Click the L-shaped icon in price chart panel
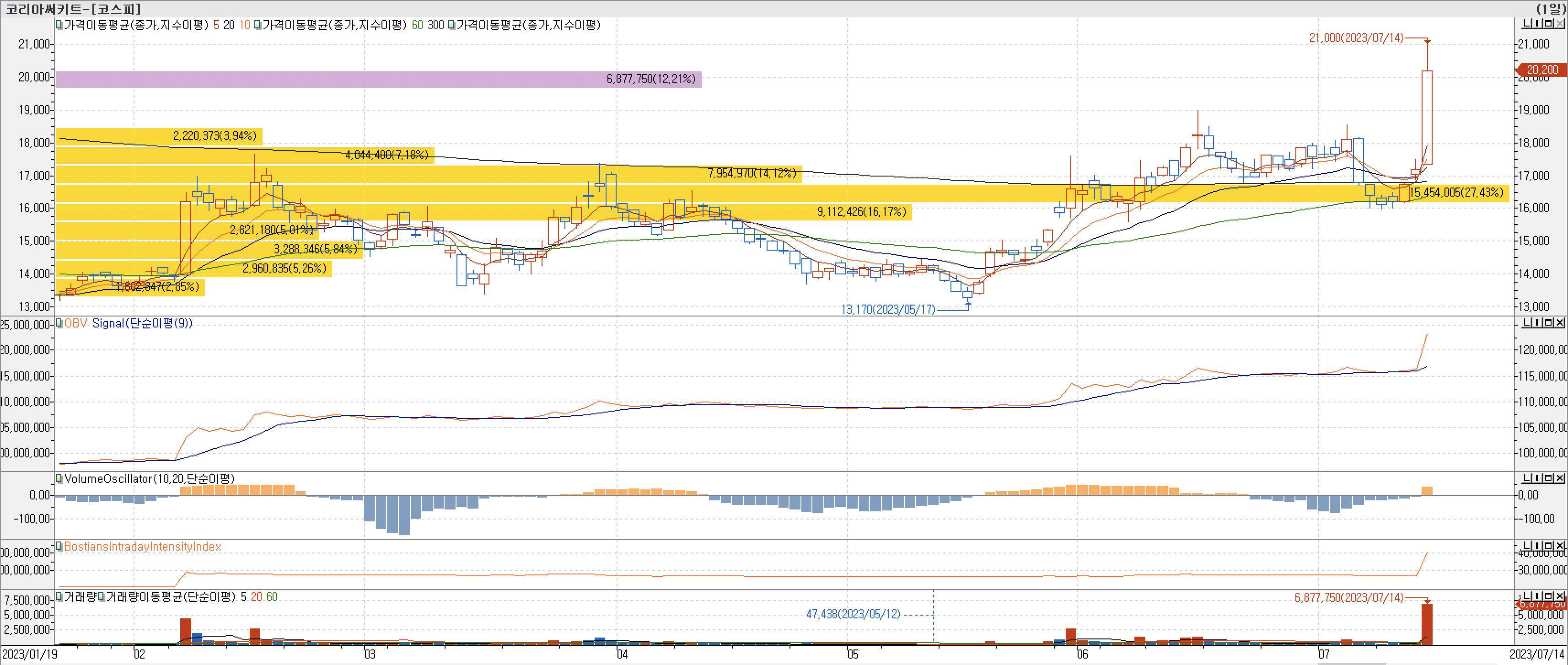Viewport: 1568px width, 665px height. 1527,24
